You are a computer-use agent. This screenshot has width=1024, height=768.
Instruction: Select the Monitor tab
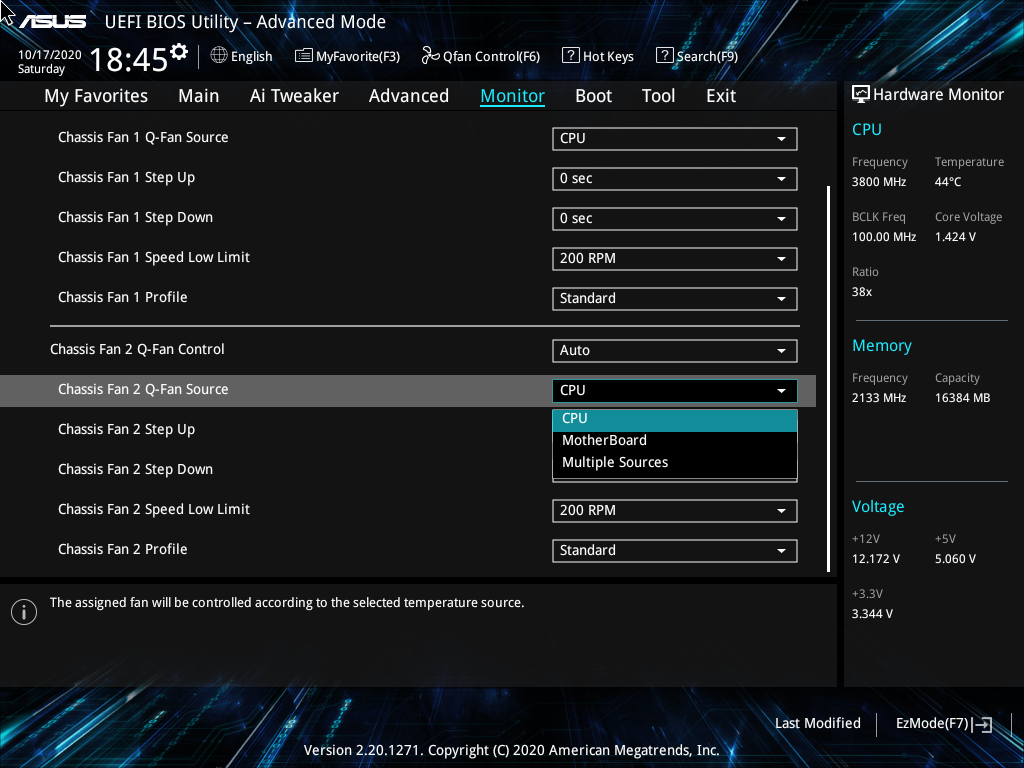click(x=513, y=96)
